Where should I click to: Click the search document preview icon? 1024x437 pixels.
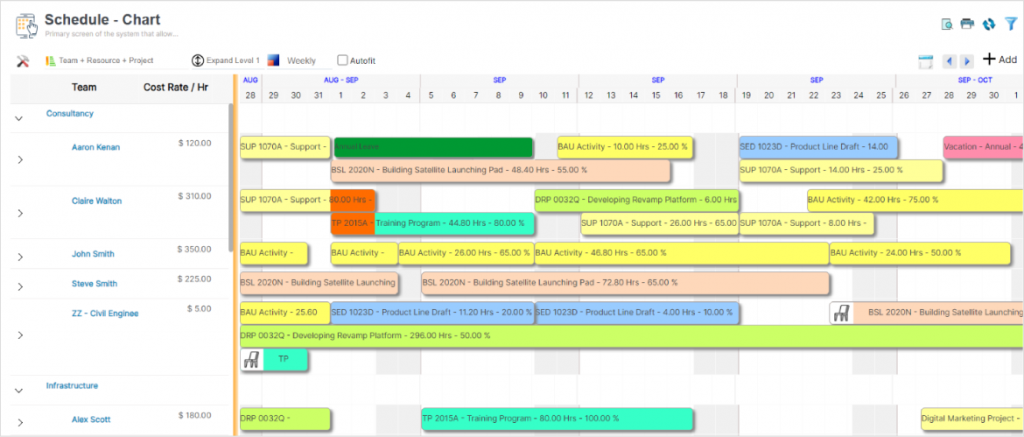946,24
